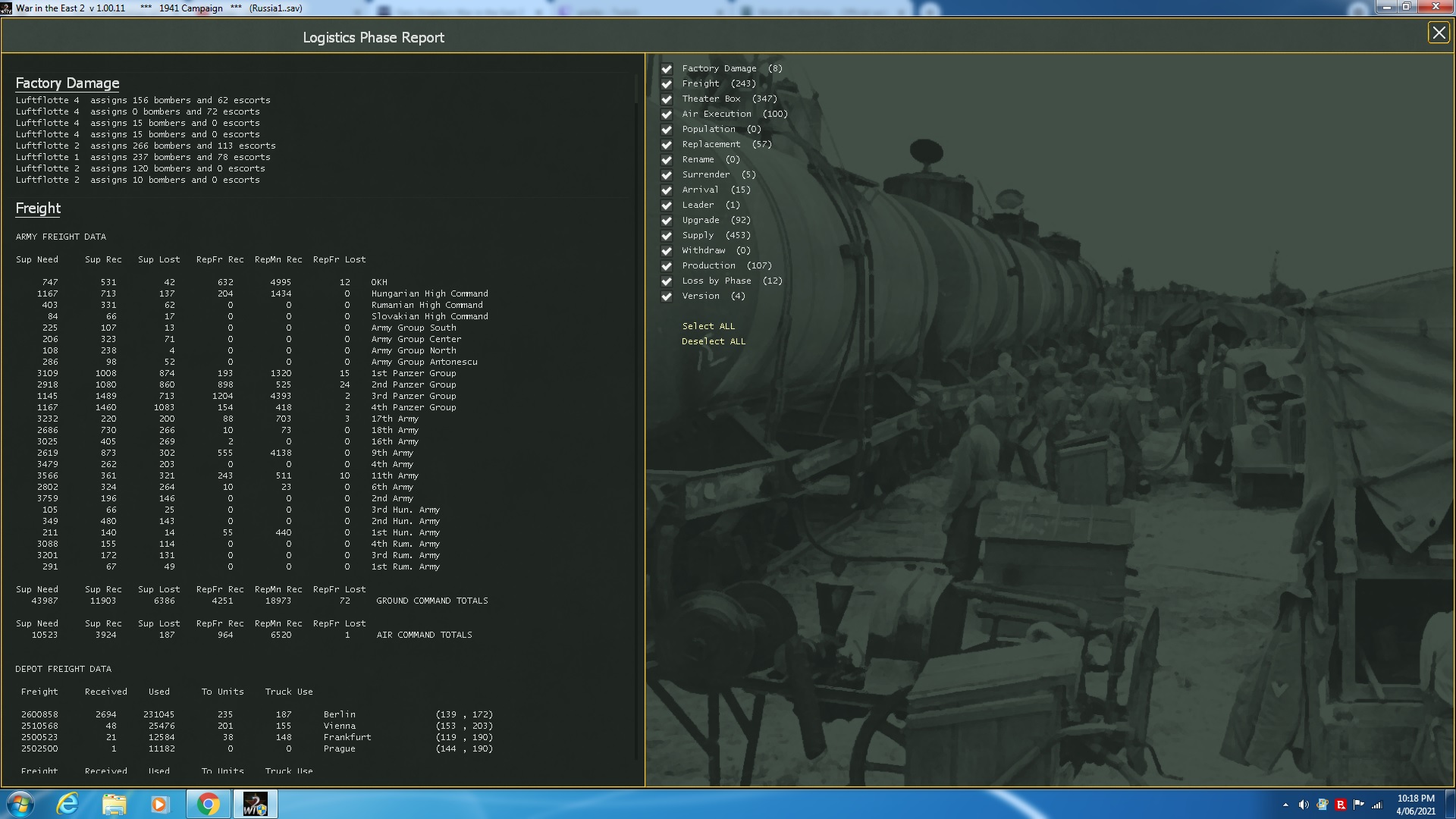The image size is (1456, 819).
Task: Show hidden system tray icons arrow
Action: pos(1285,805)
